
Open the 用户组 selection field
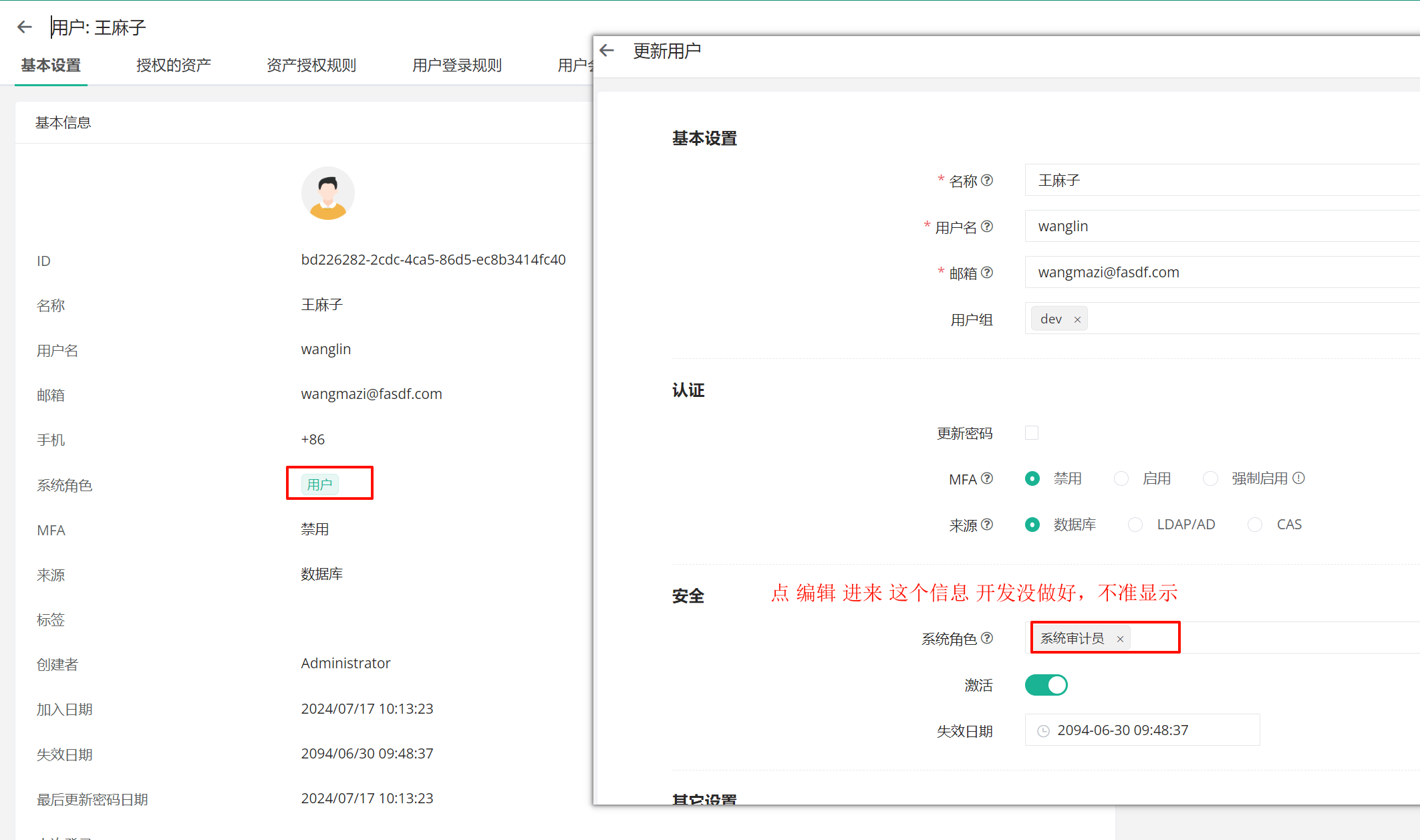click(x=1236, y=319)
